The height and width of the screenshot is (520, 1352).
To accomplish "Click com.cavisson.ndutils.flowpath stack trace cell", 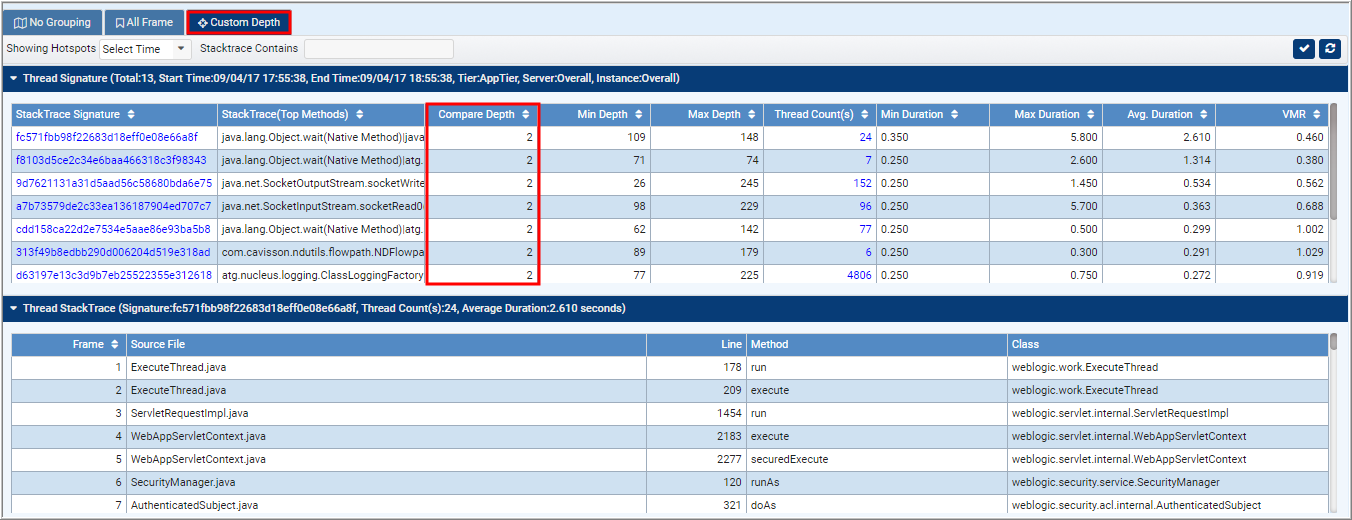I will (x=322, y=252).
